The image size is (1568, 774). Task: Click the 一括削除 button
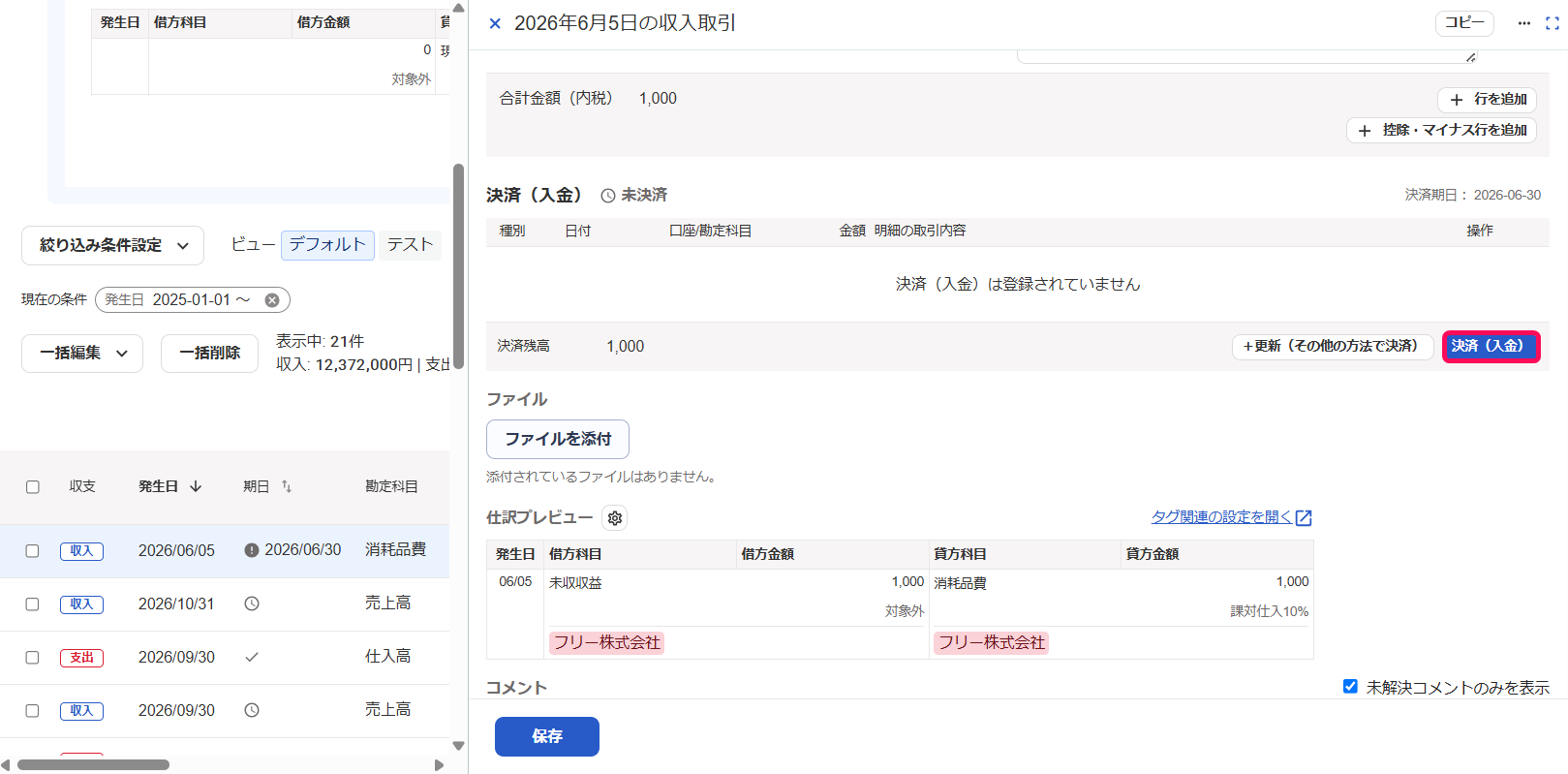(209, 354)
